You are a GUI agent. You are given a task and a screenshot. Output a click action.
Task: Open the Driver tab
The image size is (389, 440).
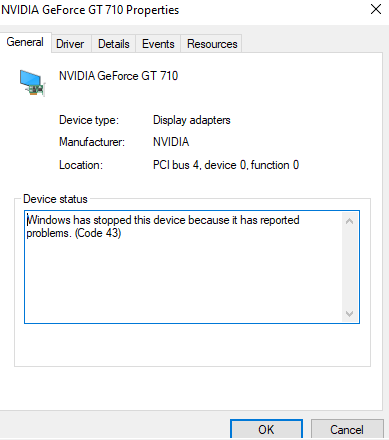[x=70, y=44]
